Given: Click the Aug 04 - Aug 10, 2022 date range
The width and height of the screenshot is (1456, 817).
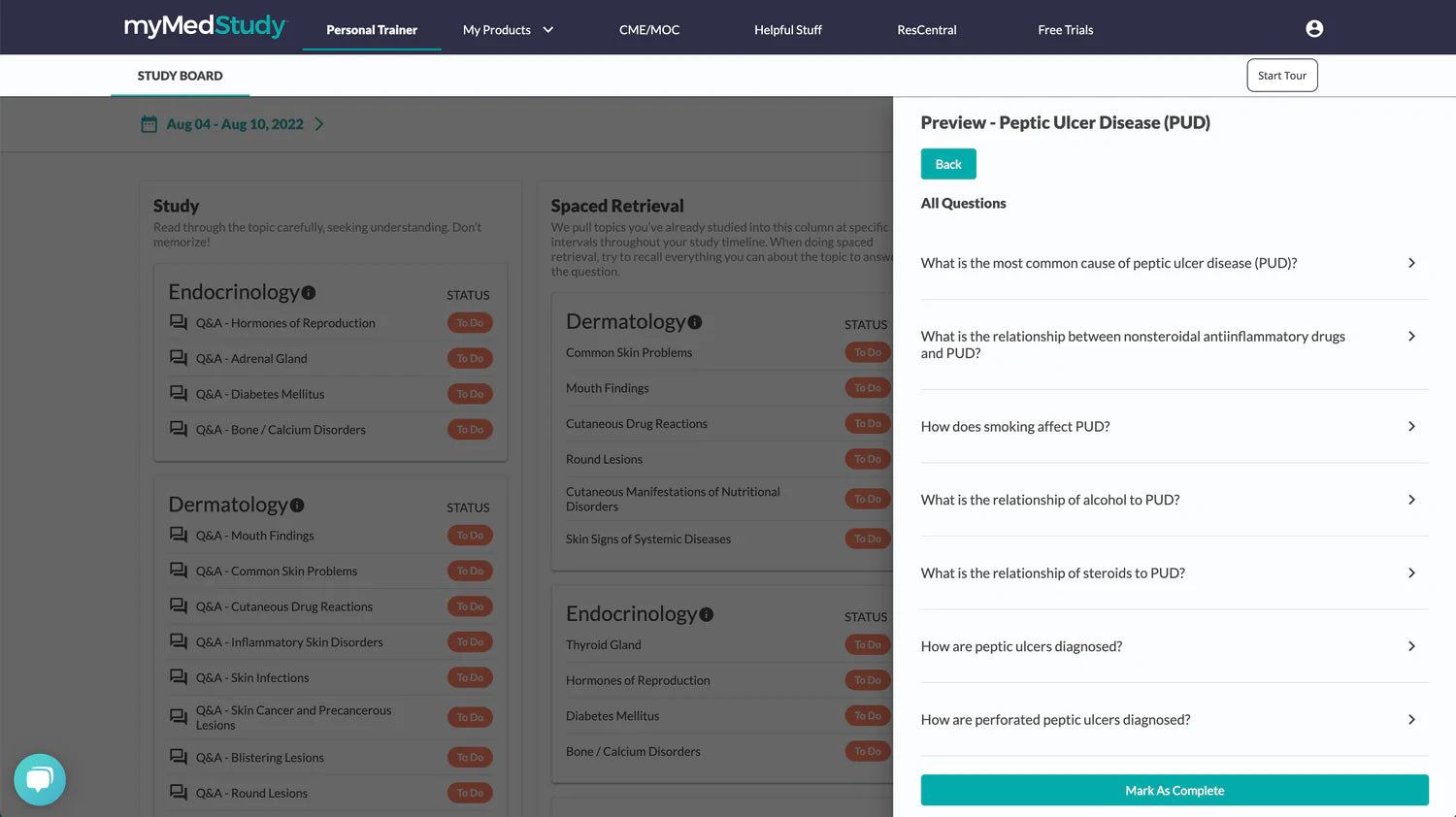Looking at the screenshot, I should coord(235,124).
